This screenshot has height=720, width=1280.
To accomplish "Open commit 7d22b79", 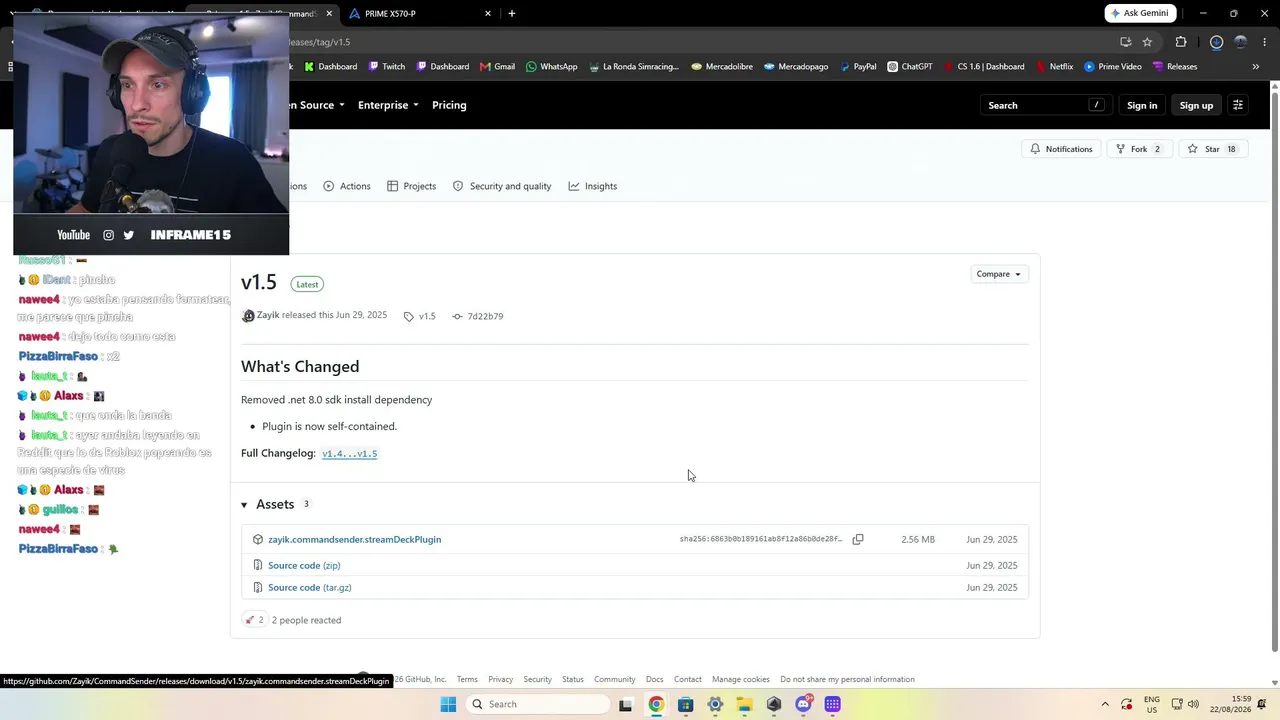I will [478, 316].
